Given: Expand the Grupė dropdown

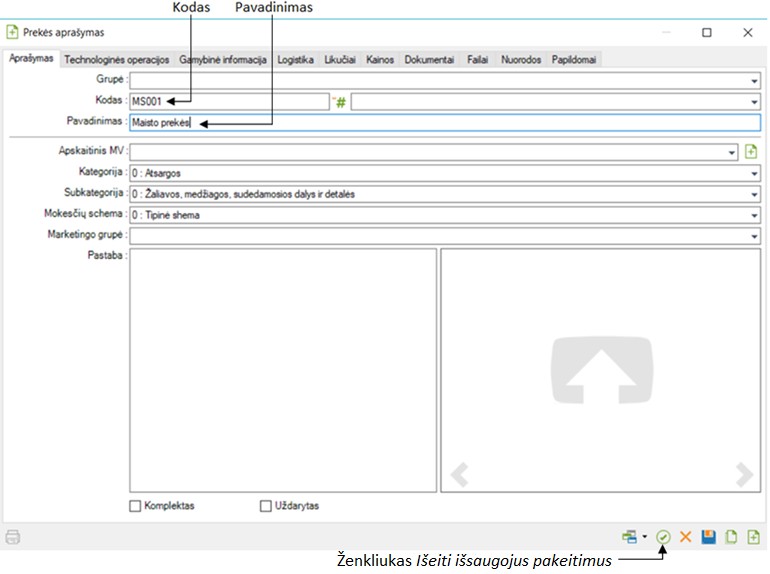Looking at the screenshot, I should 755,81.
